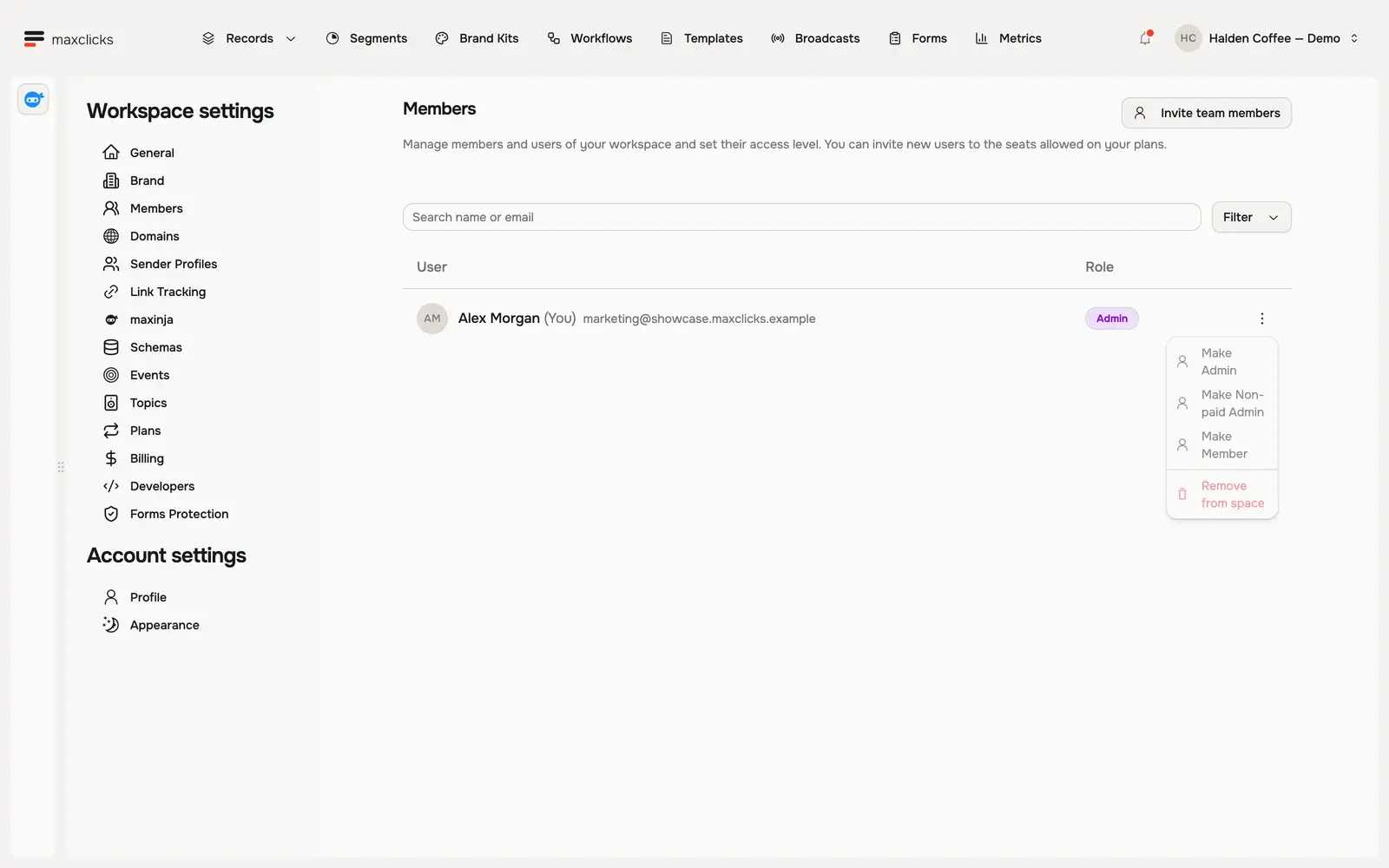Open the Broadcasts nav item
The width and height of the screenshot is (1389, 868).
[815, 38]
